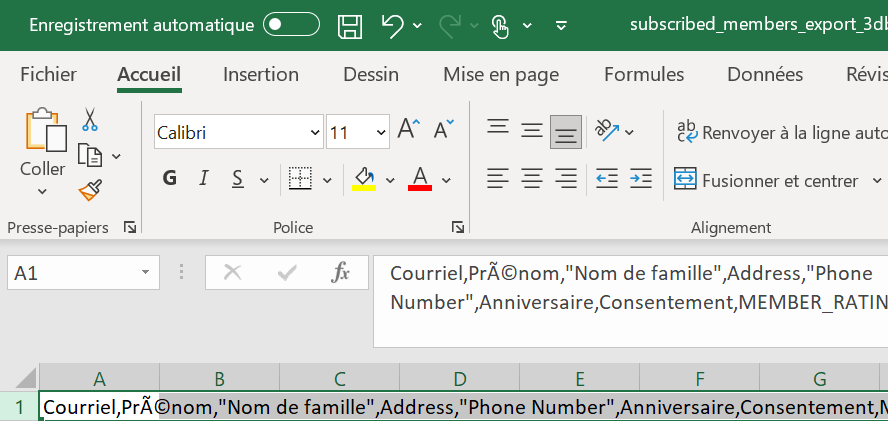This screenshot has height=421, width=888.
Task: Open the Copy options dropdown arrow
Action: pyautogui.click(x=116, y=156)
